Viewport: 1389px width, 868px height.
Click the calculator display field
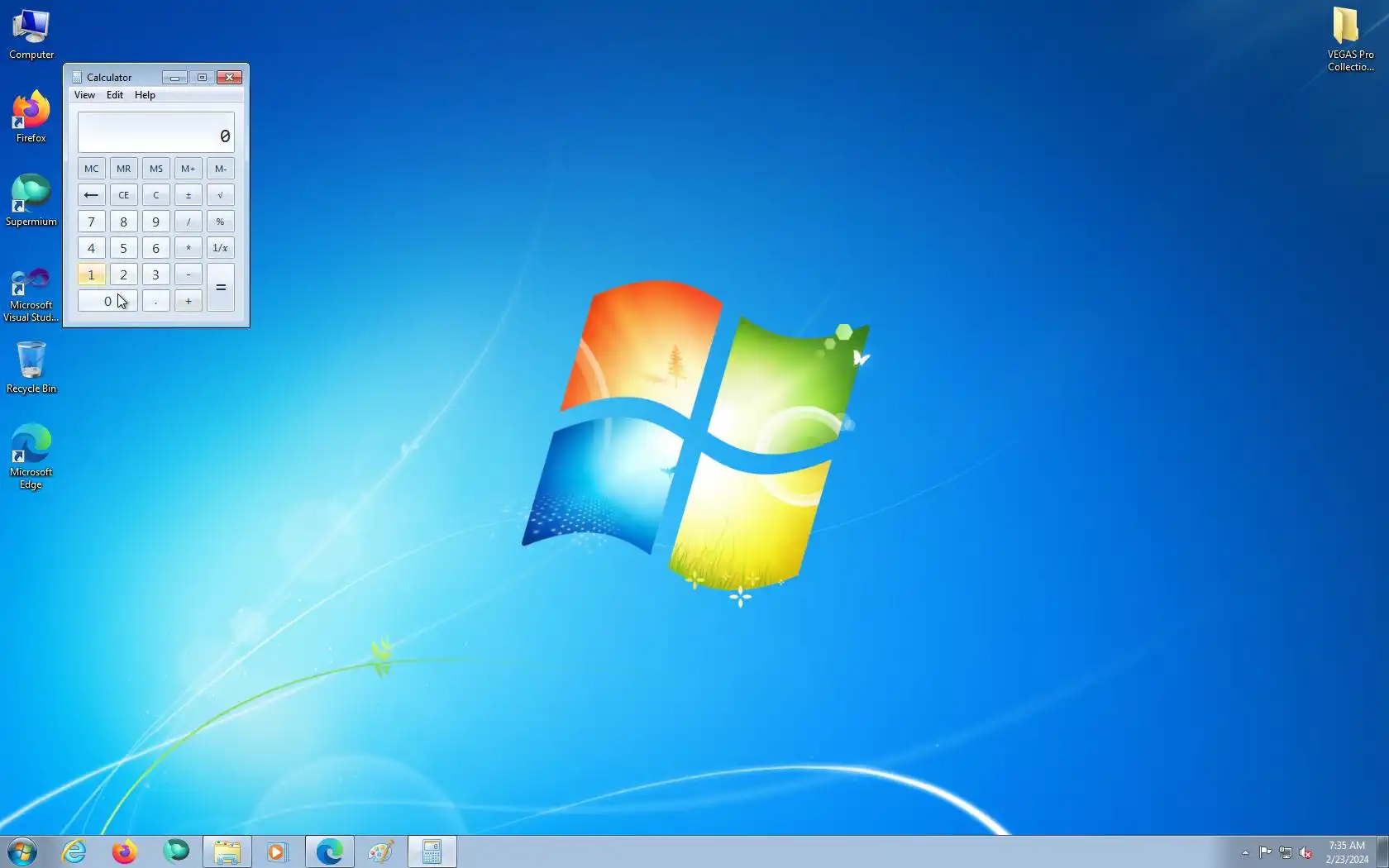(x=156, y=132)
